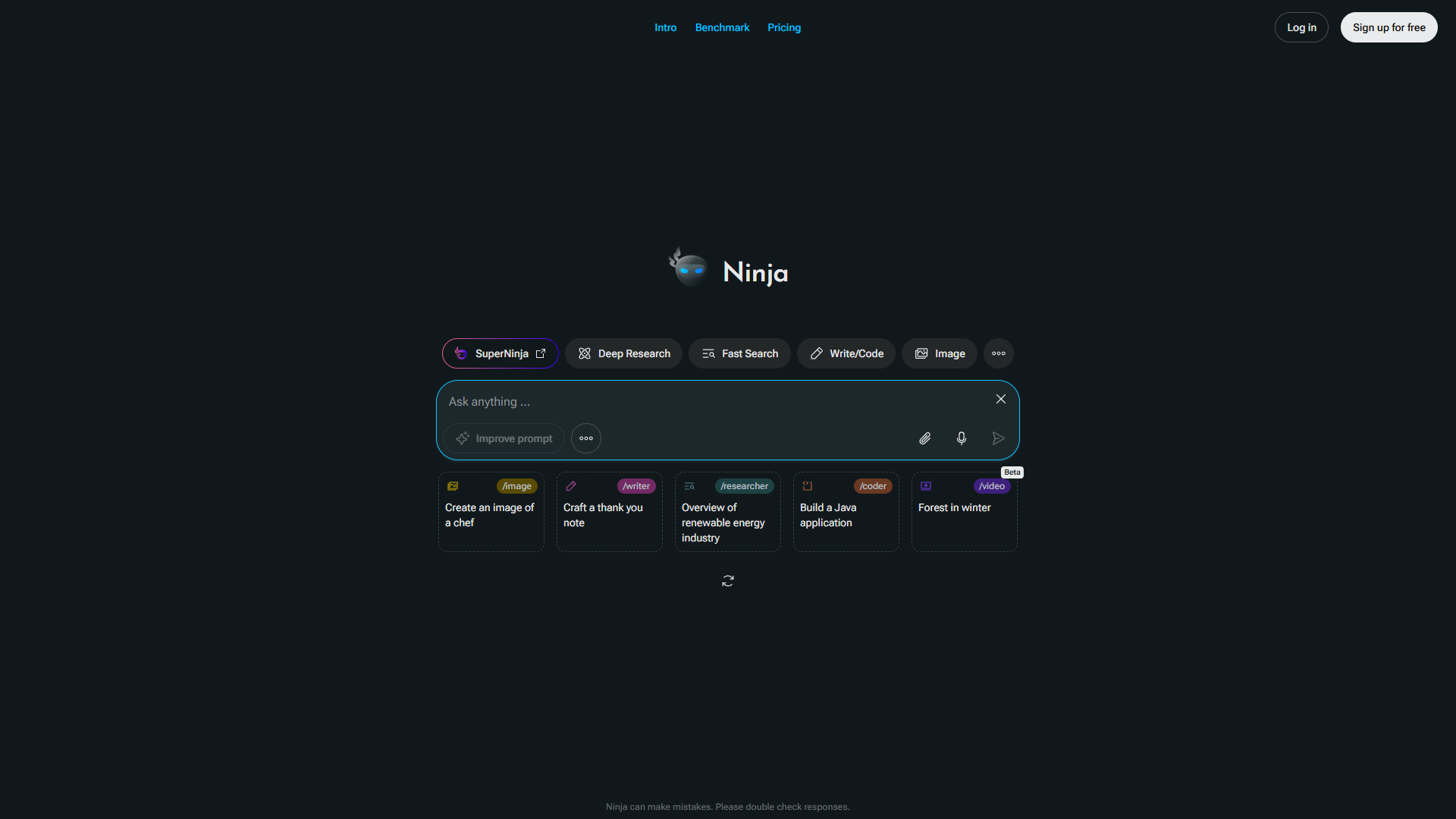Screen dimensions: 1456x819
Task: Click the Ninja can make mistakes disclaimer text
Action: click(x=728, y=807)
